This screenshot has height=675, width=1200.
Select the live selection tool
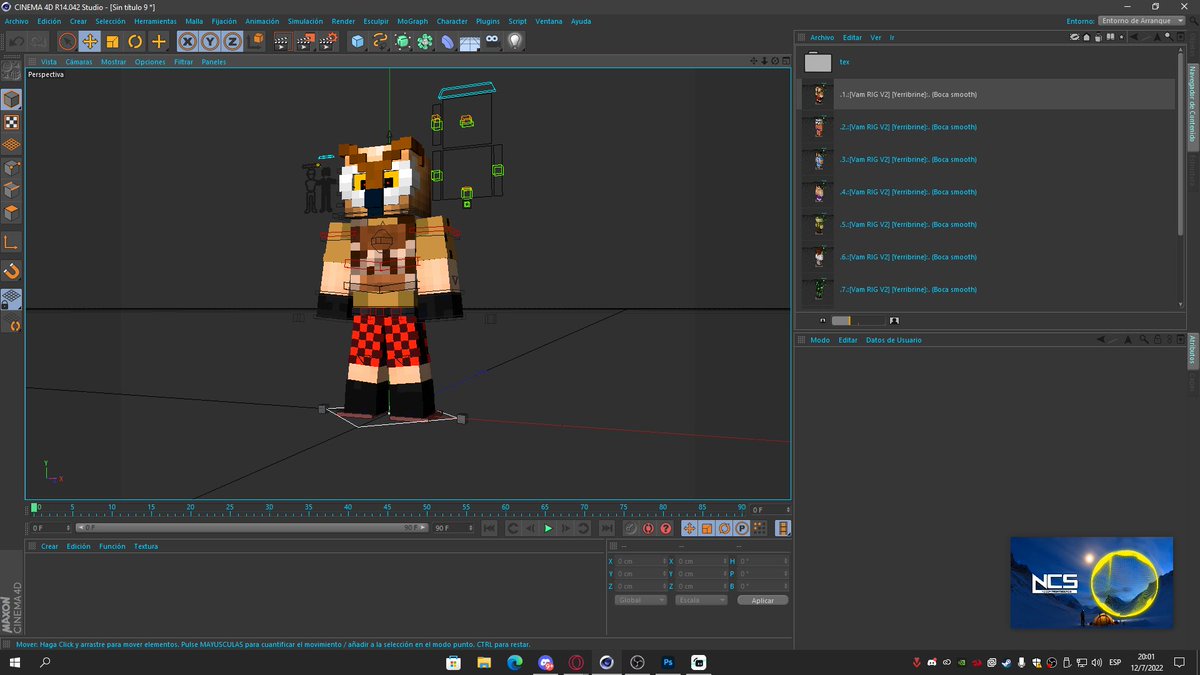tap(67, 41)
